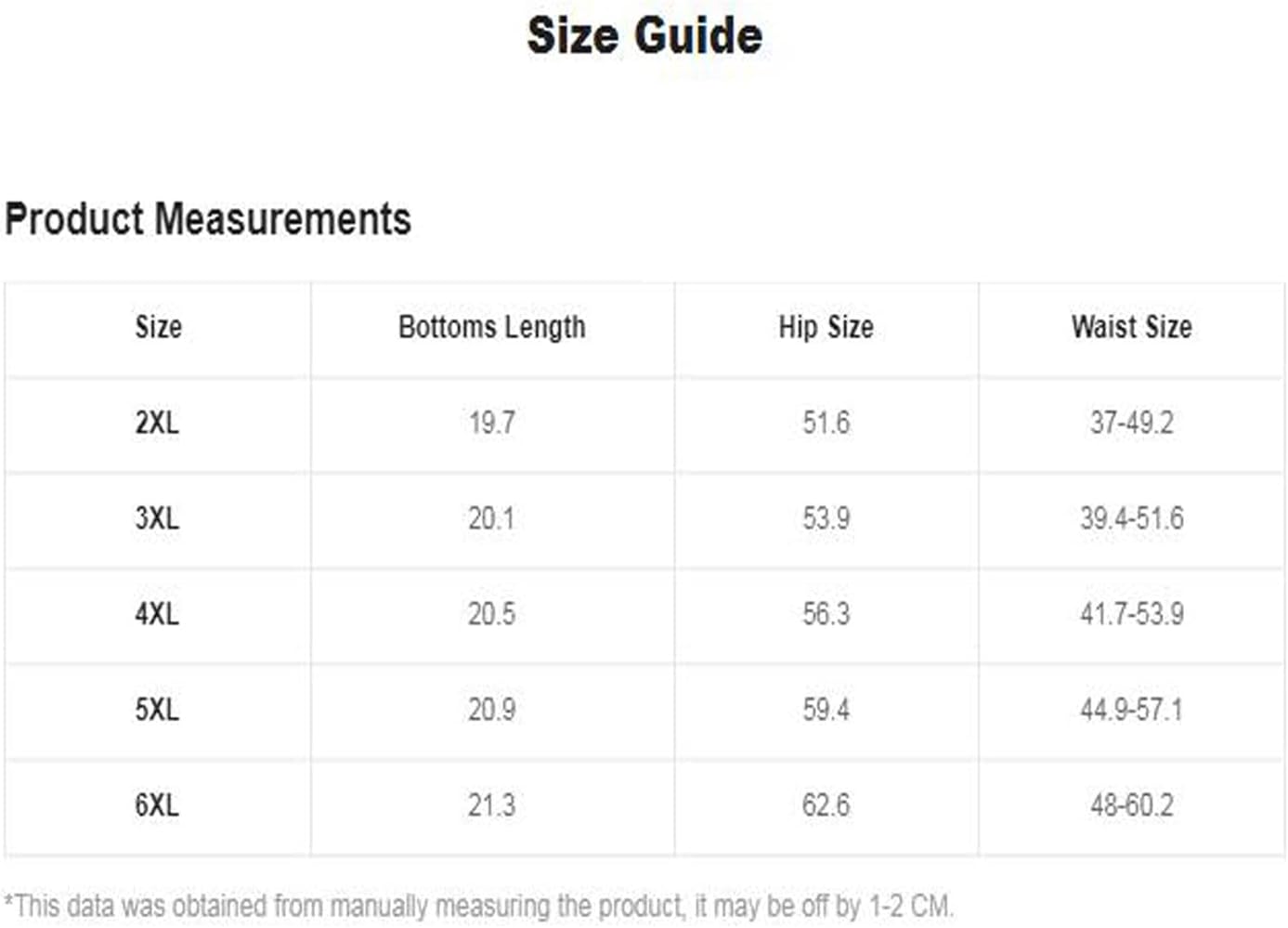This screenshot has height=928, width=1288.
Task: Click the Waist Size column header
Action: [x=1131, y=327]
